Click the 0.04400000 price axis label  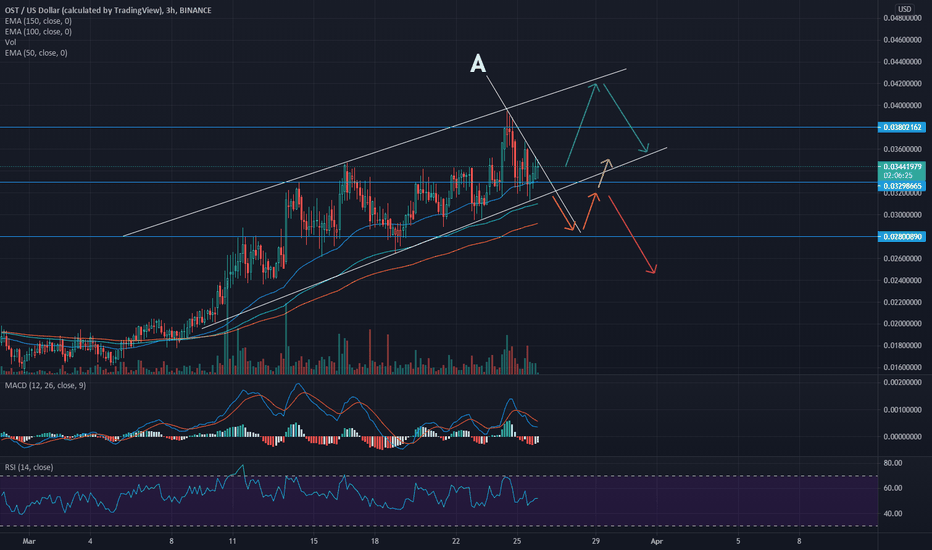902,62
